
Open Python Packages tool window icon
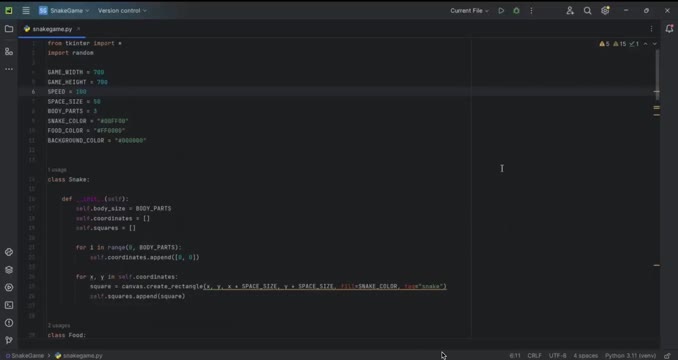click(9, 270)
